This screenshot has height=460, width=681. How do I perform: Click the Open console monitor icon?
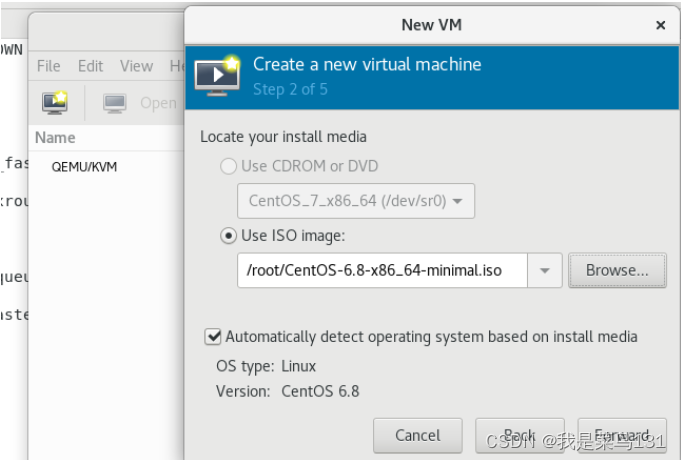tap(115, 103)
